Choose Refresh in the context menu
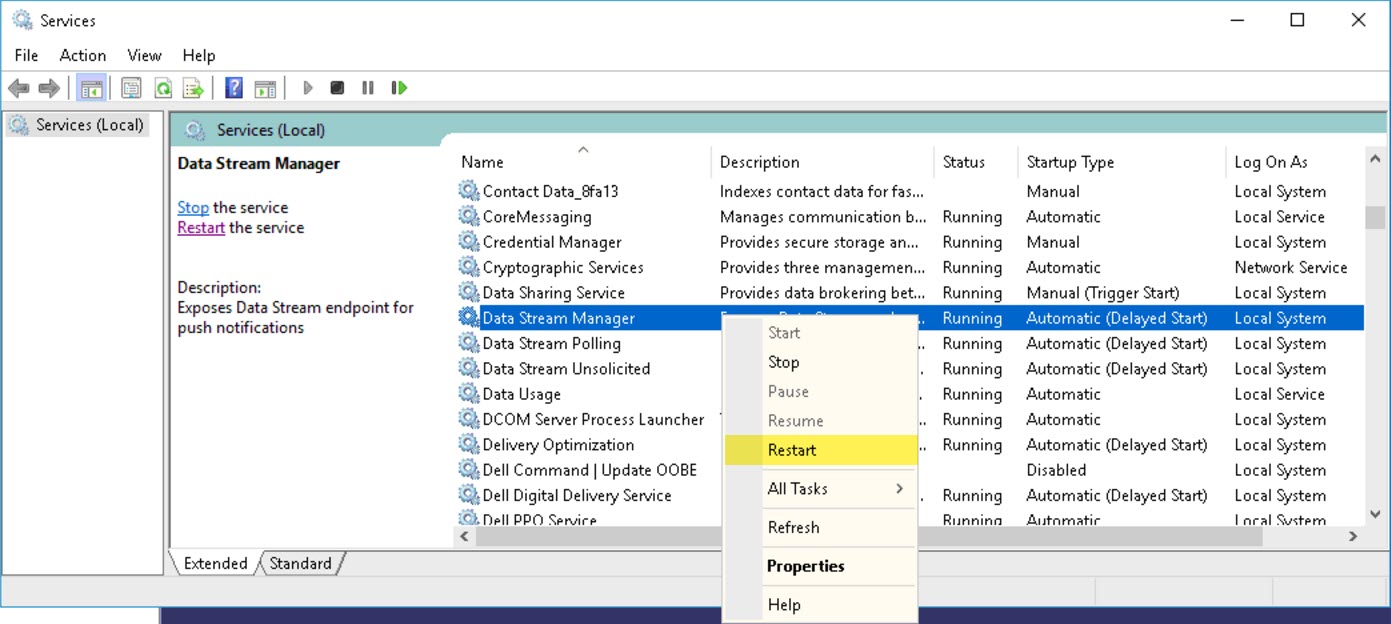The height and width of the screenshot is (624, 1391). coord(820,527)
